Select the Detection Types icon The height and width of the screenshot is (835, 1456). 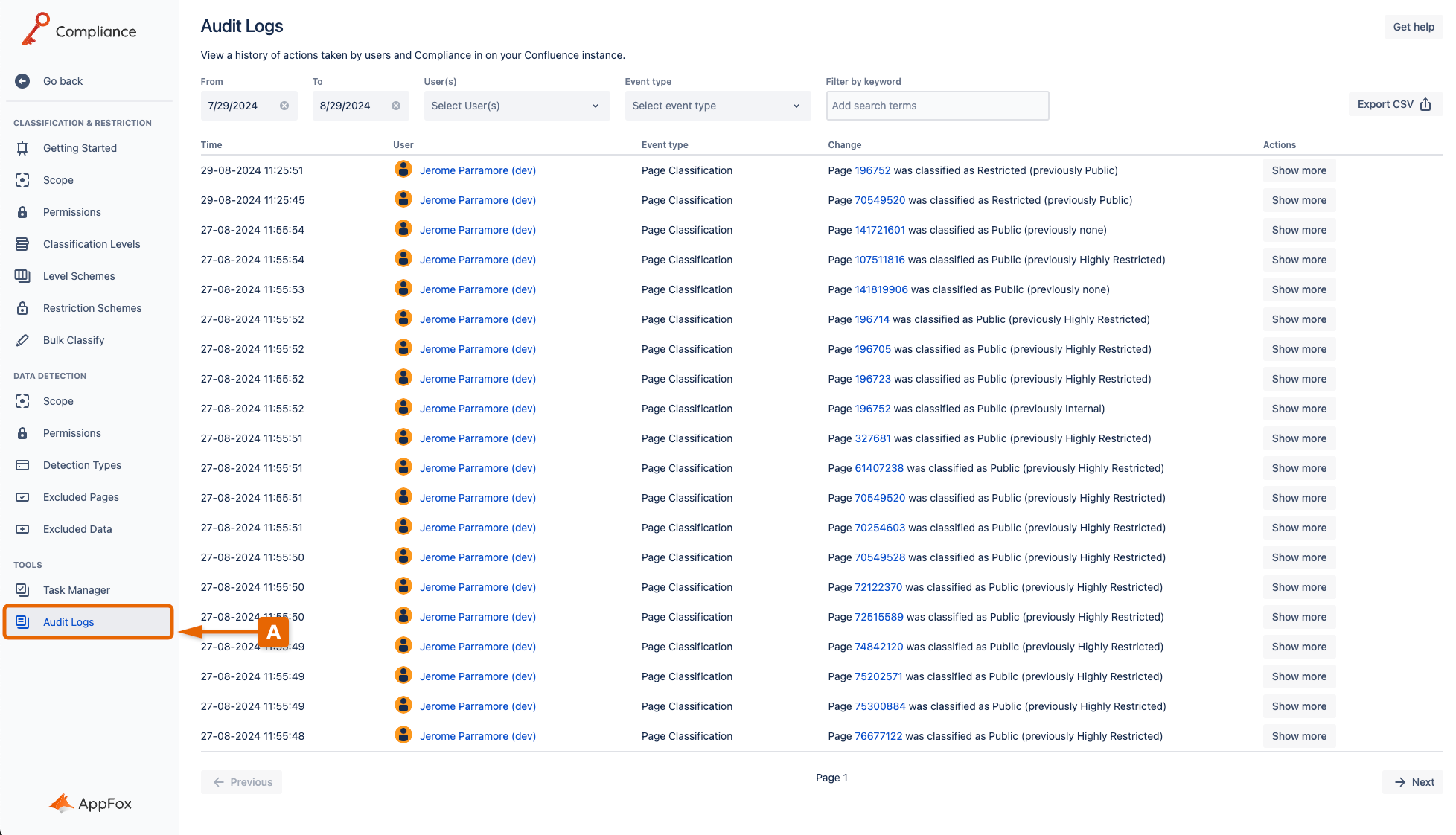tap(22, 465)
